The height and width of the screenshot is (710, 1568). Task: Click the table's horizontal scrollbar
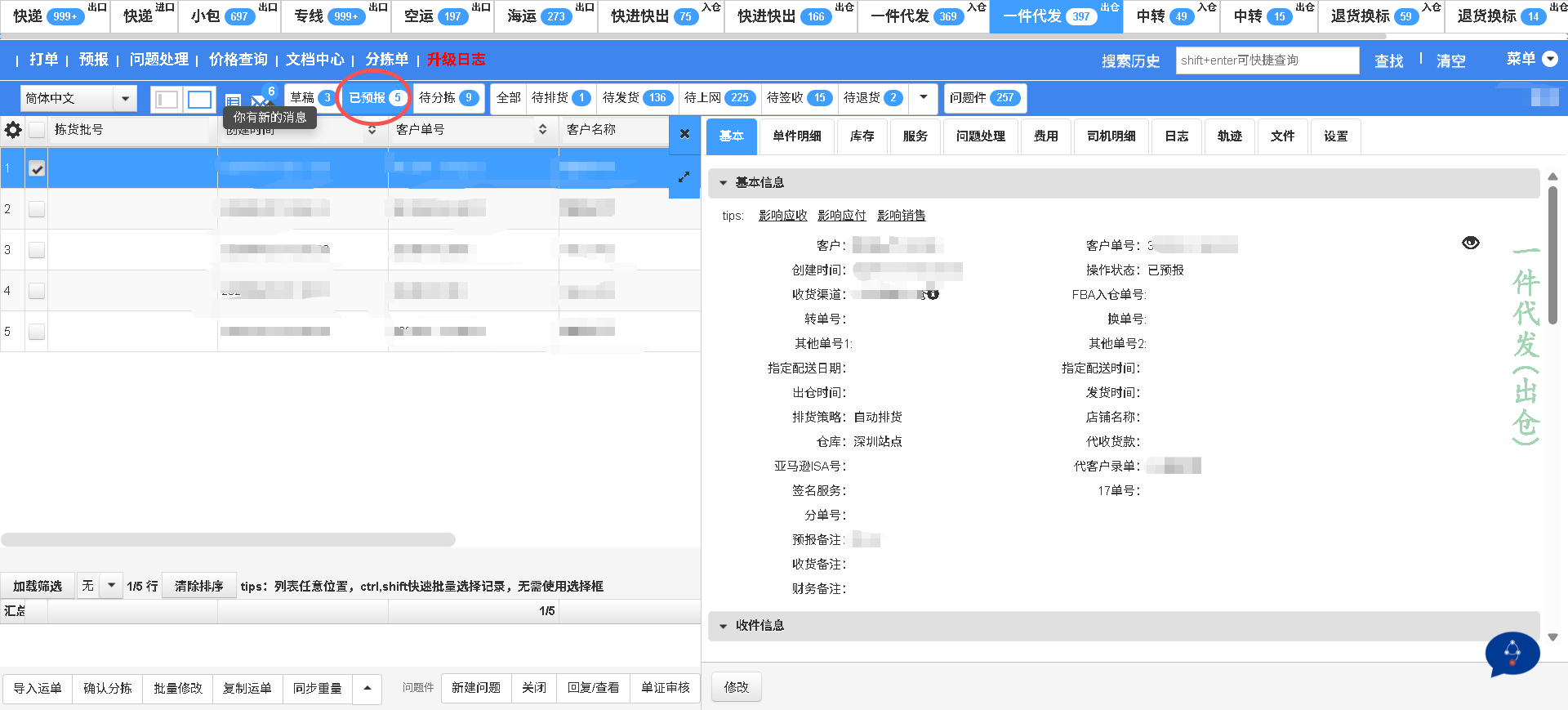tap(229, 539)
